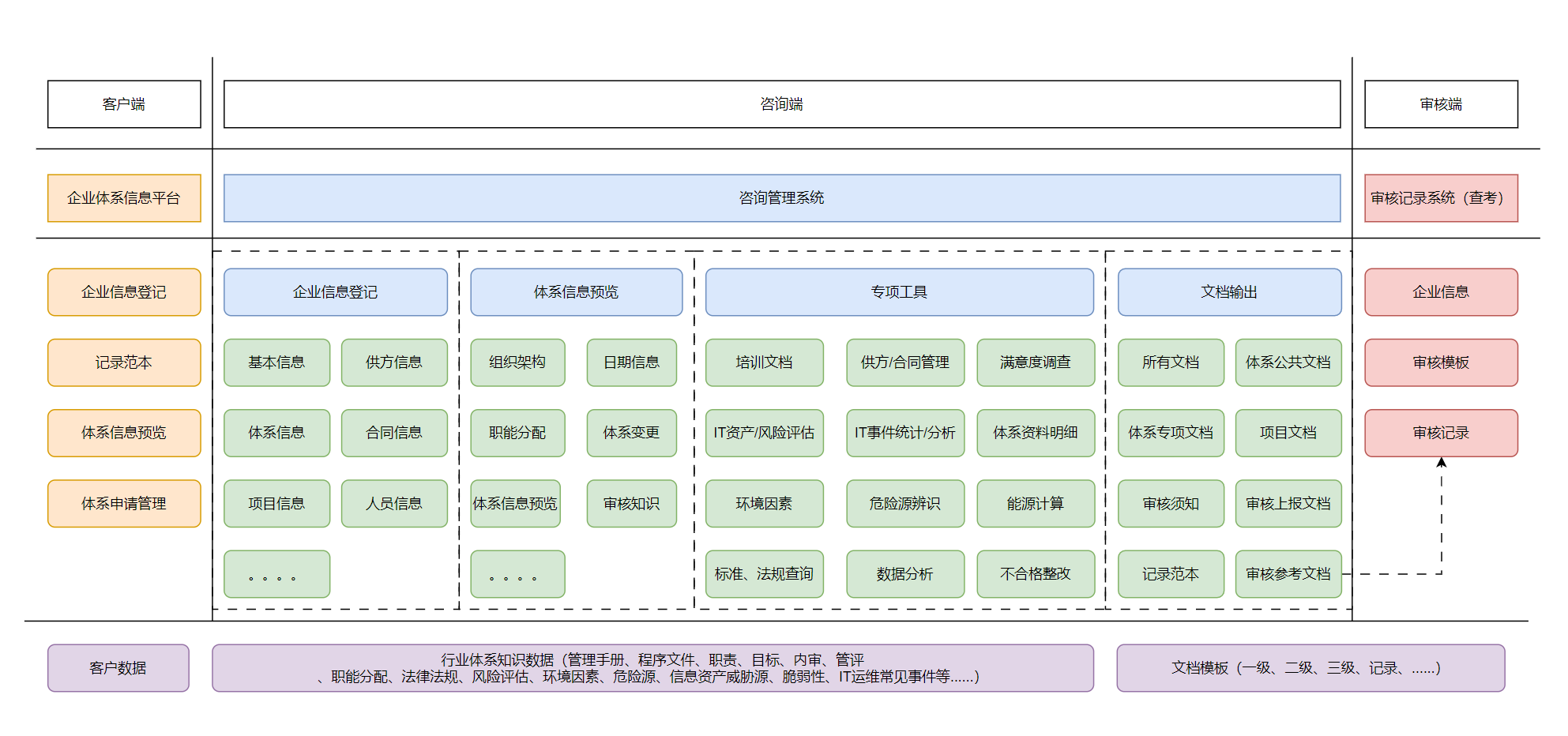The image size is (1568, 736).
Task: Click the 审核记录系统(查考) box
Action: [1441, 198]
